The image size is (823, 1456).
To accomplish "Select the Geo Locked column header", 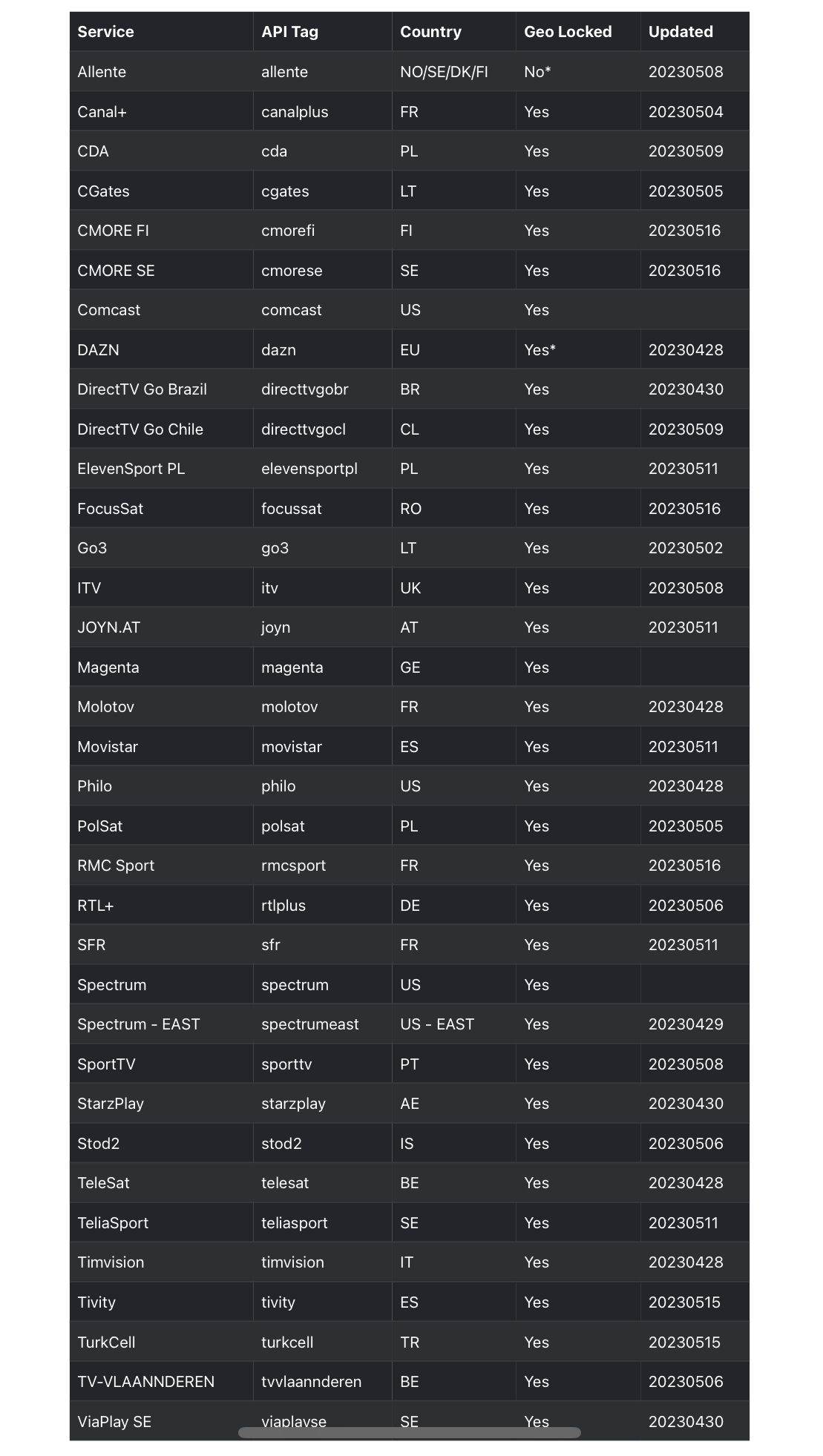I will (x=568, y=32).
